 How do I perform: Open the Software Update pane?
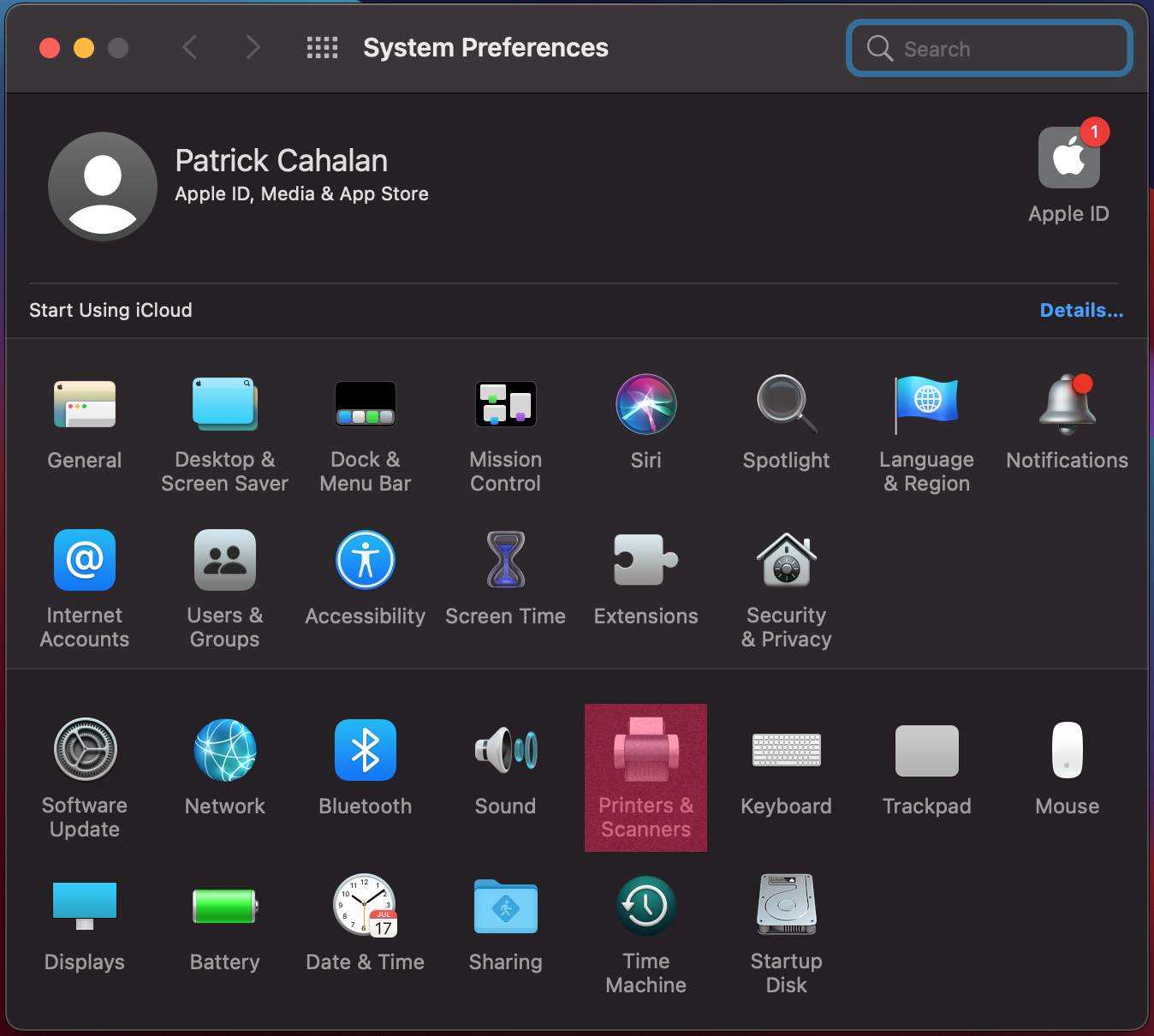pos(85,751)
